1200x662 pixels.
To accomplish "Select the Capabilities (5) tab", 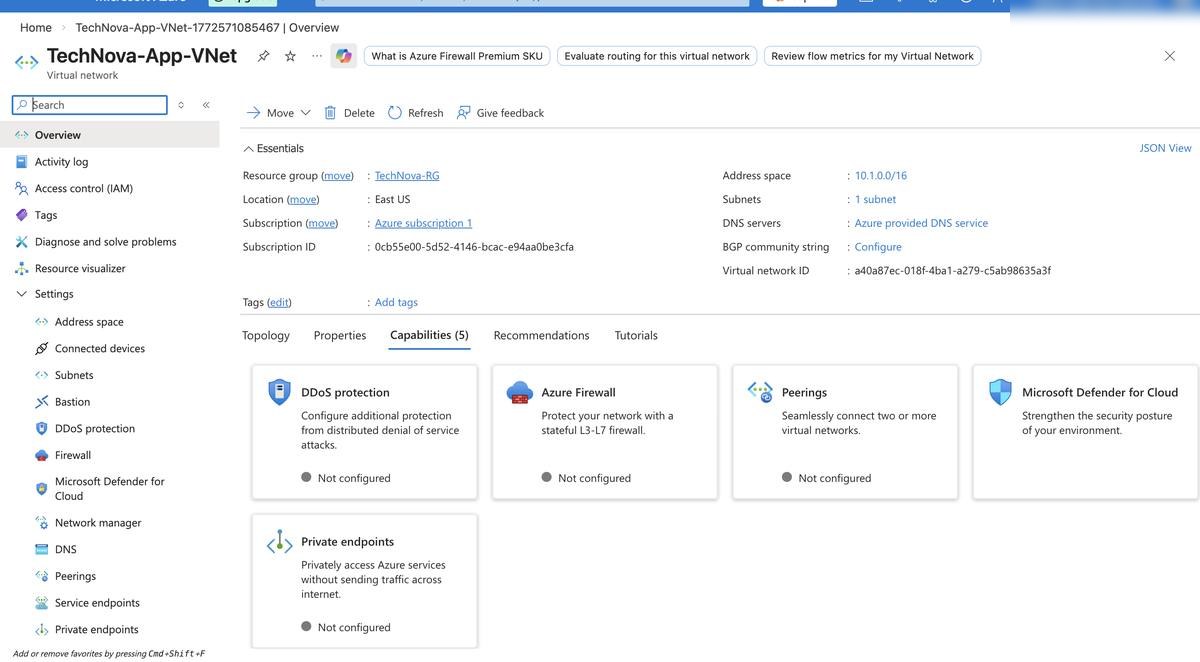I will (429, 335).
